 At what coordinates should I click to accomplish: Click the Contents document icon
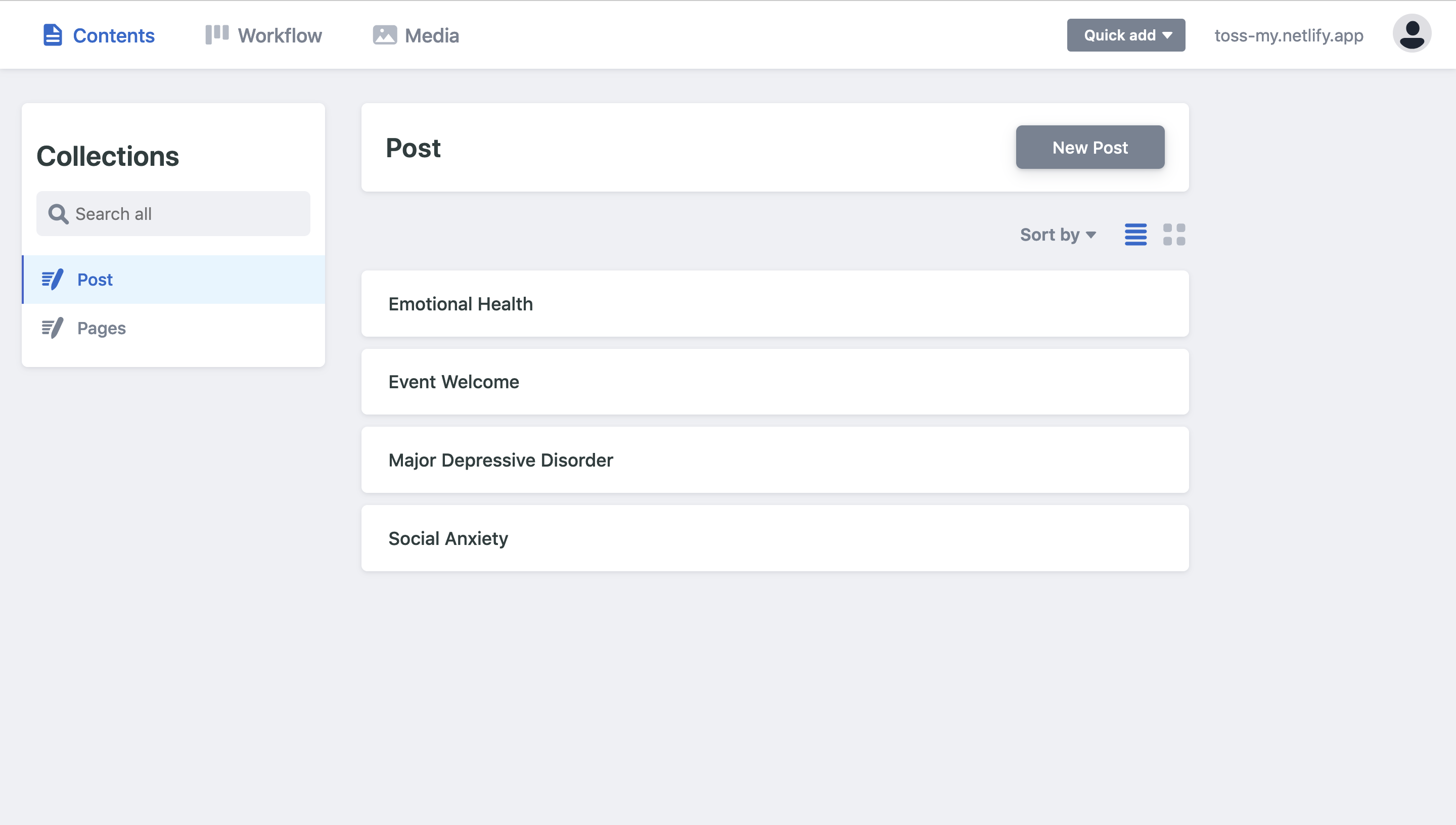point(53,34)
